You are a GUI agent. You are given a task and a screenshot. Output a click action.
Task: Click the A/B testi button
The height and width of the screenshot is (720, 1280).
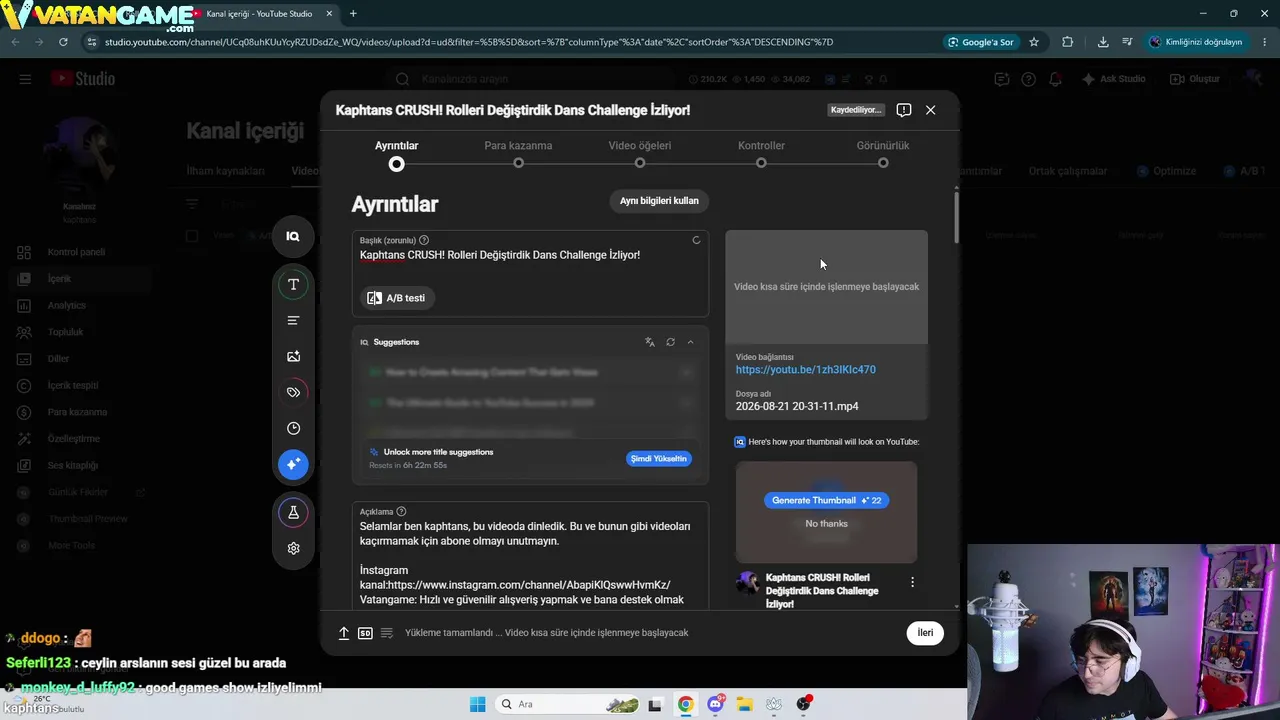[x=398, y=298]
